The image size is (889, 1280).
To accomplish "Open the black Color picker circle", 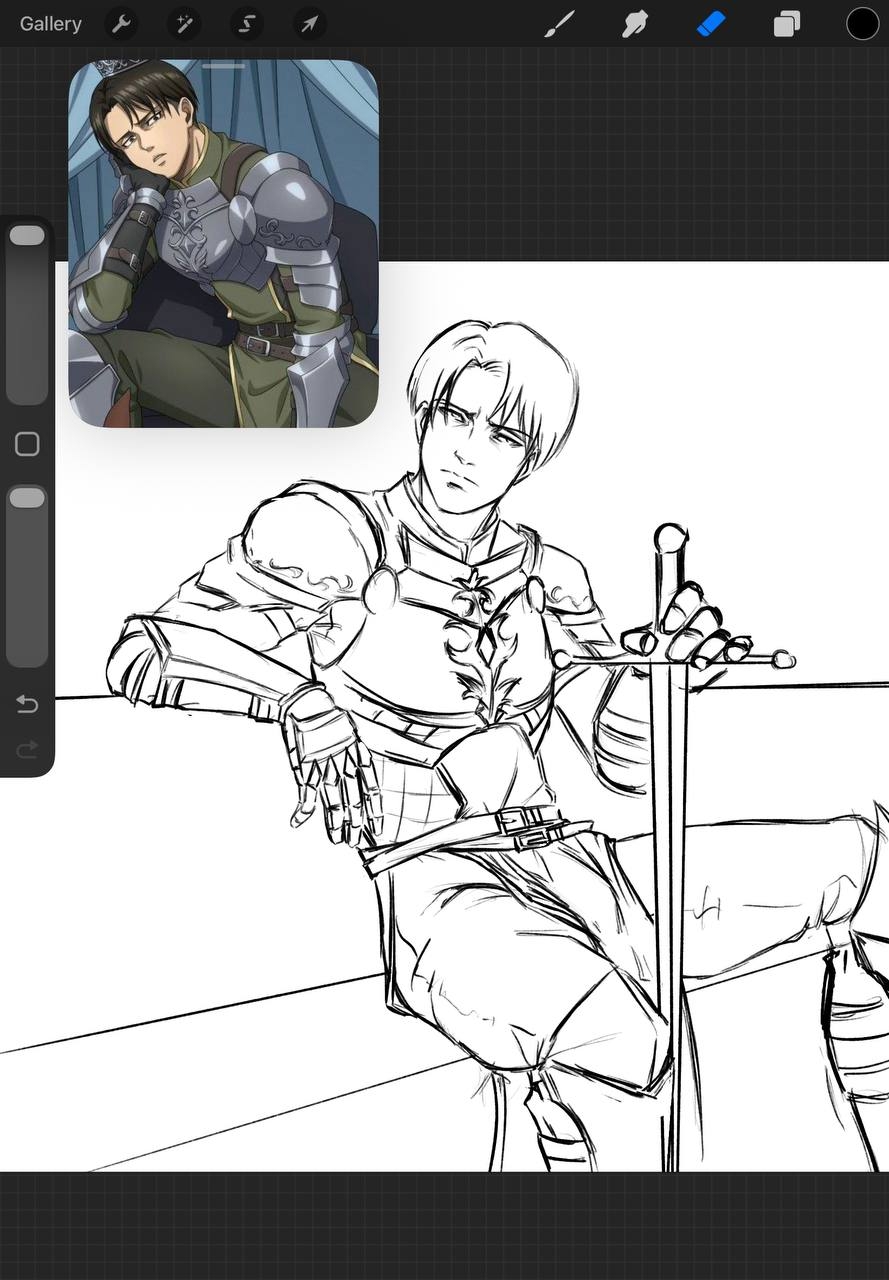I will pyautogui.click(x=862, y=24).
